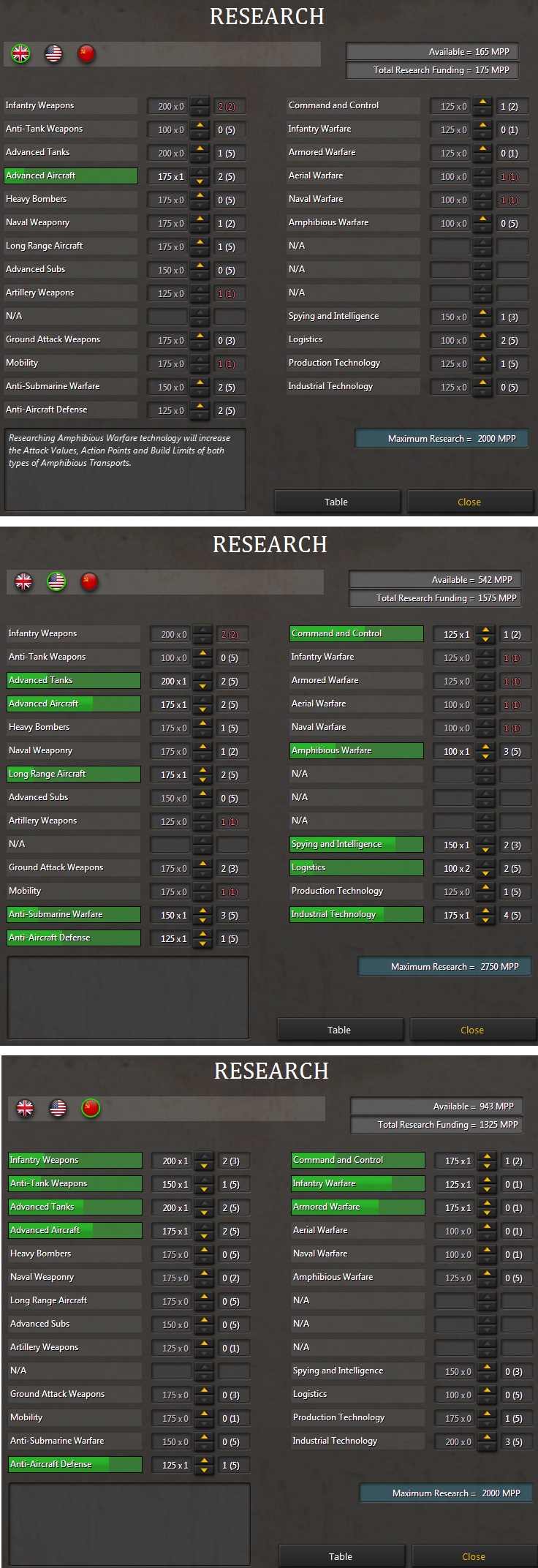
Task: Open Table in the 943 MPP research screen
Action: click(x=341, y=1556)
